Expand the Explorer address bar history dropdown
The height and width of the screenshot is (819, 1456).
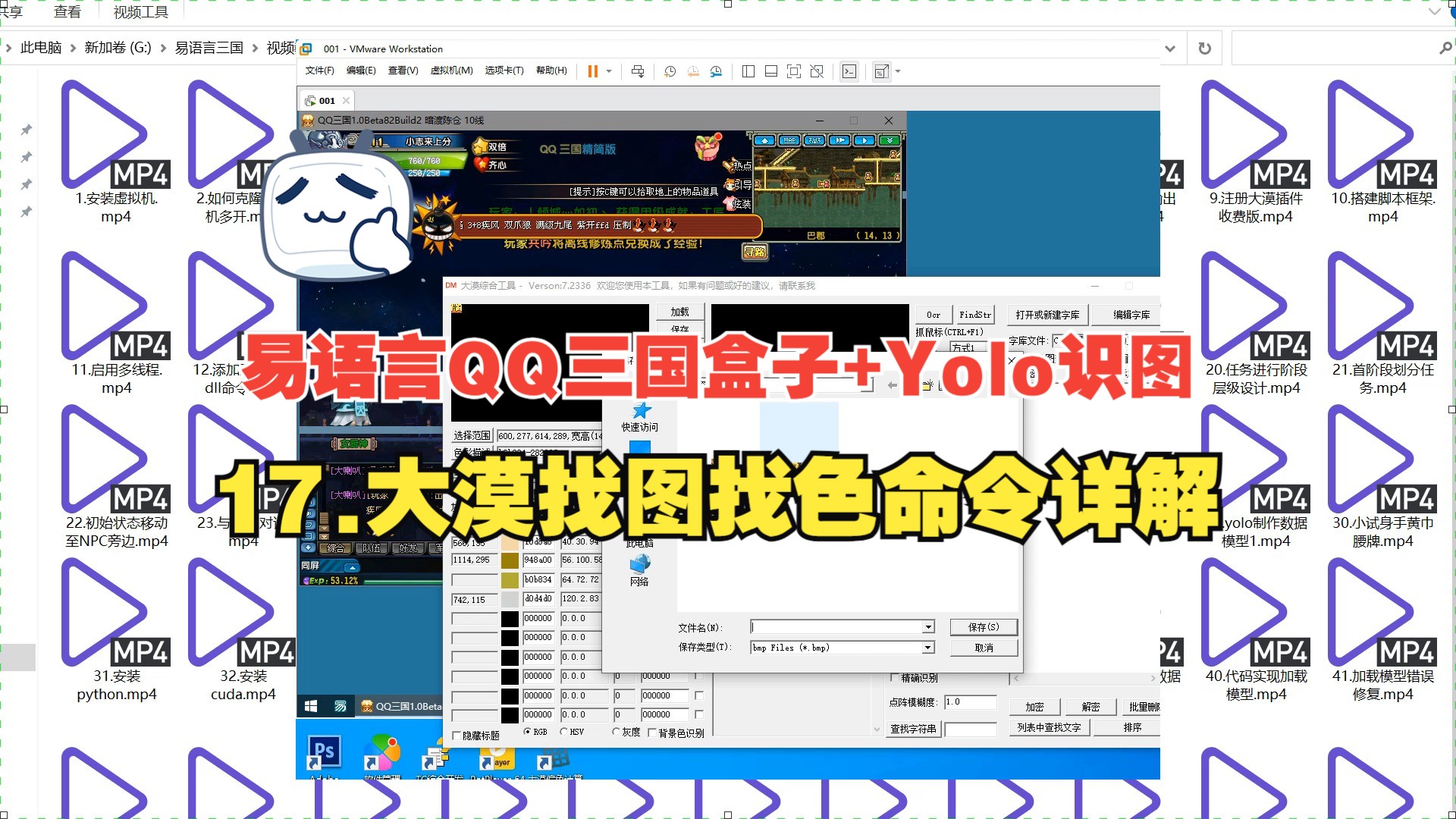[1170, 49]
